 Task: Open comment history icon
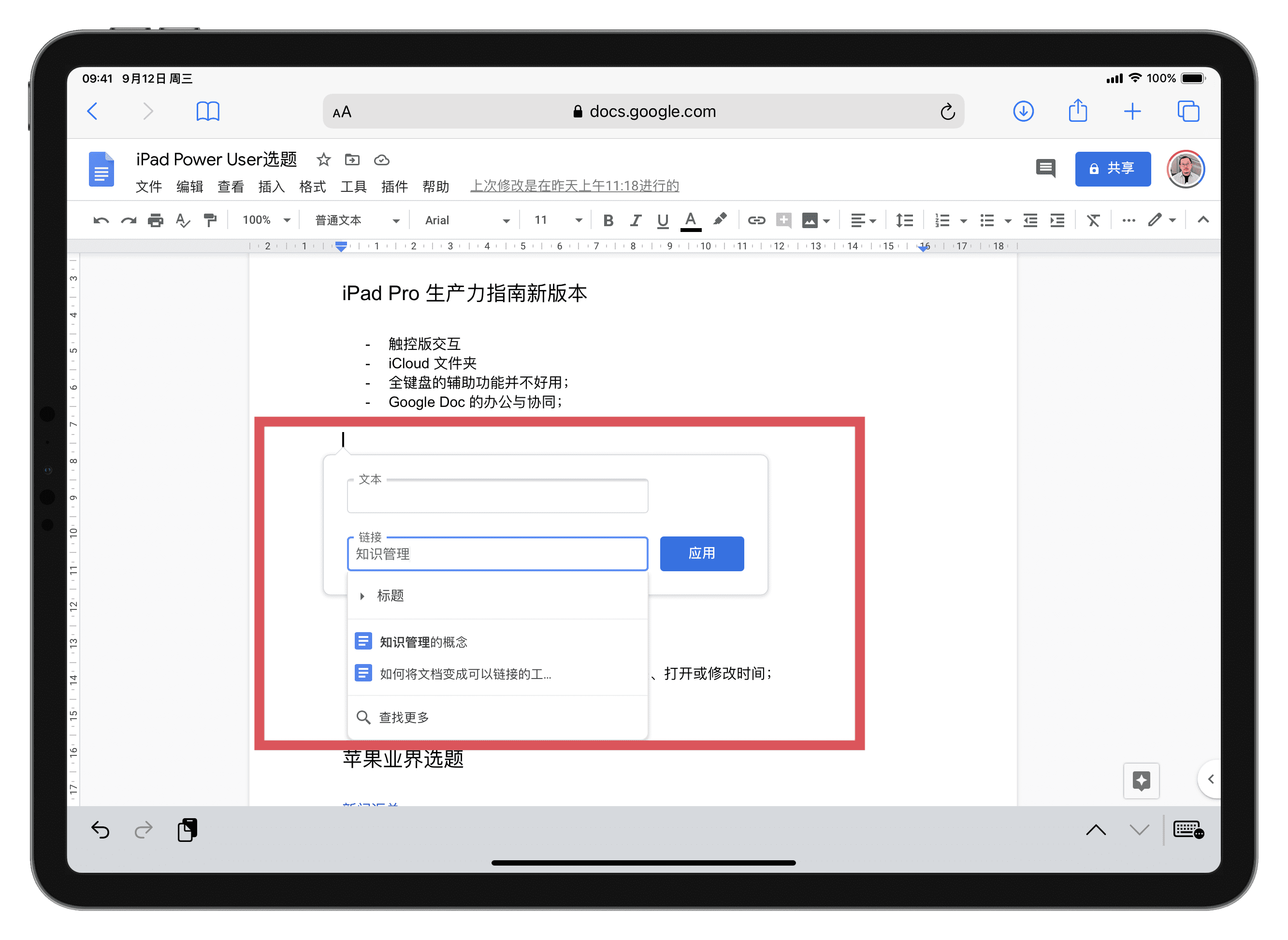point(1045,168)
